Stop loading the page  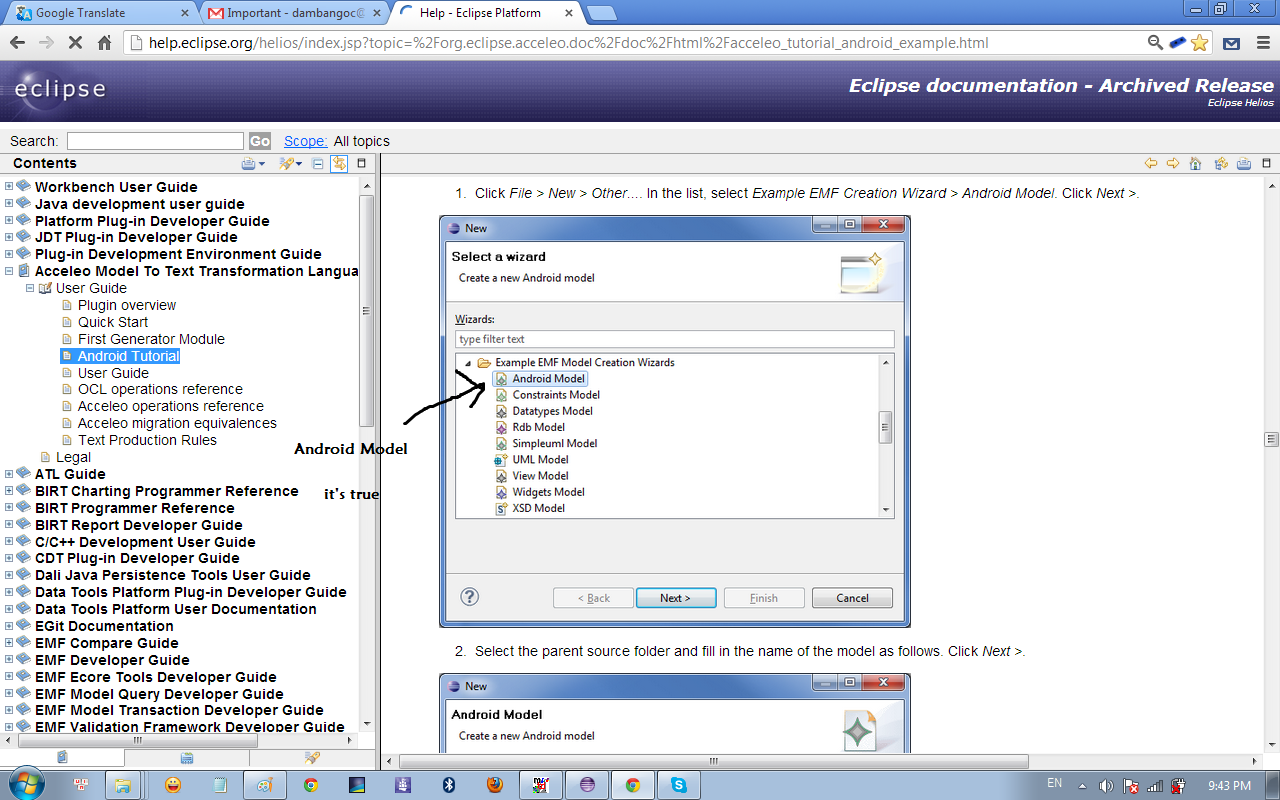(x=75, y=43)
